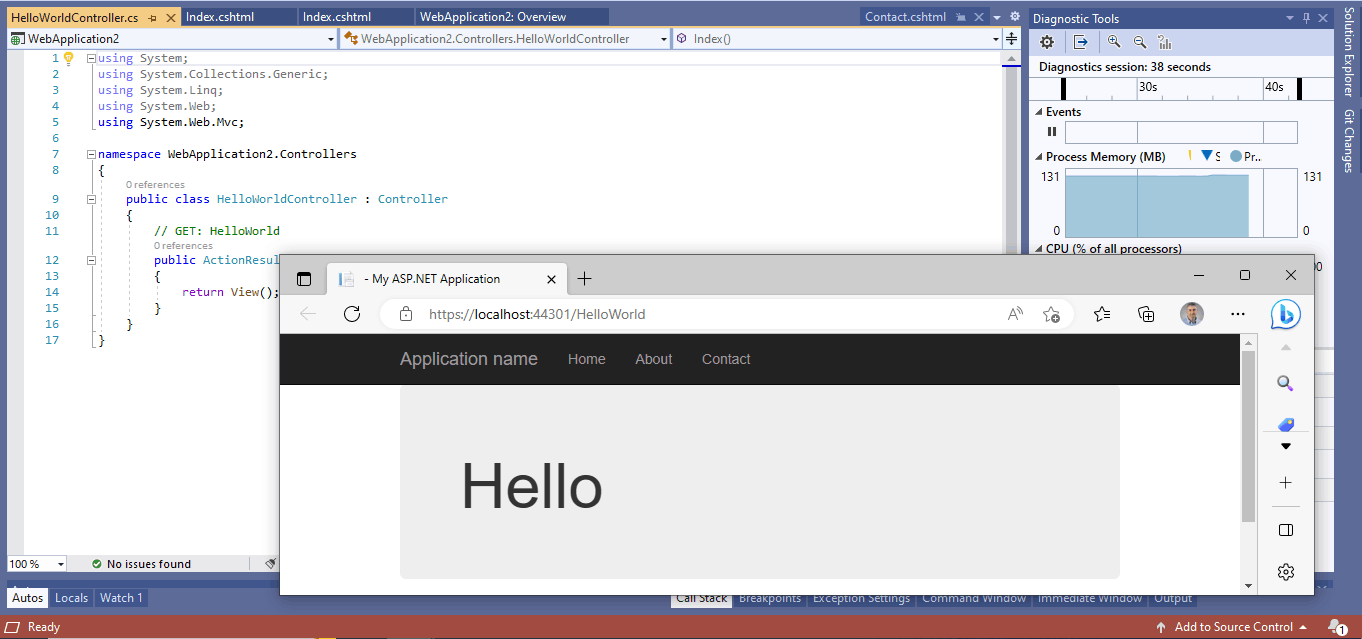The width and height of the screenshot is (1362, 639).
Task: Click the About navigation link
Action: pyautogui.click(x=654, y=359)
